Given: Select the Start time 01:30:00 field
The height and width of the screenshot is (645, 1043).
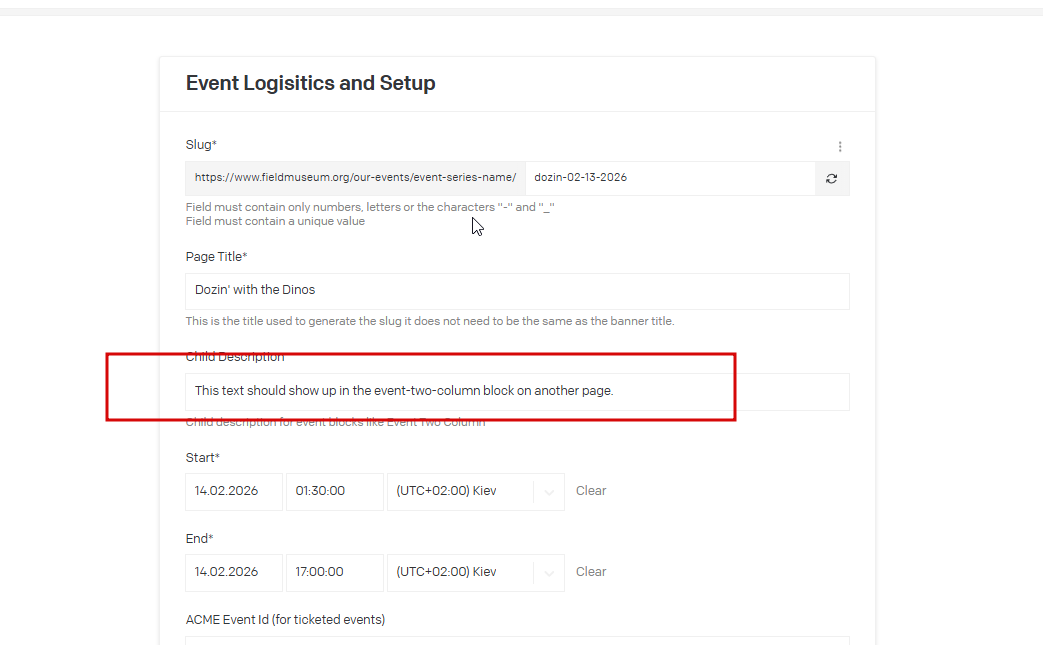Looking at the screenshot, I should click(x=334, y=491).
